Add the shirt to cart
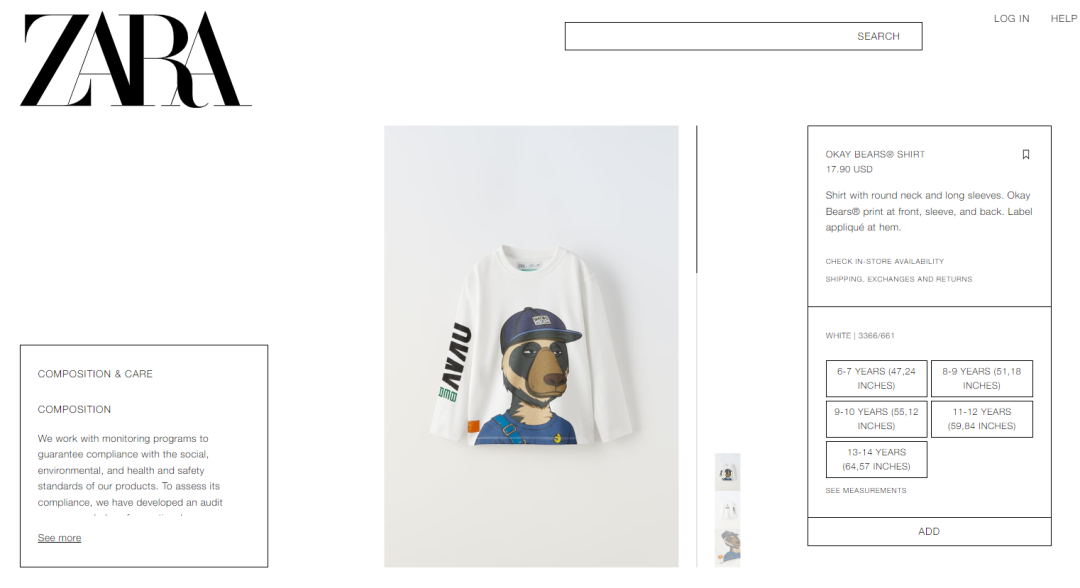This screenshot has height=588, width=1080. pos(929,532)
